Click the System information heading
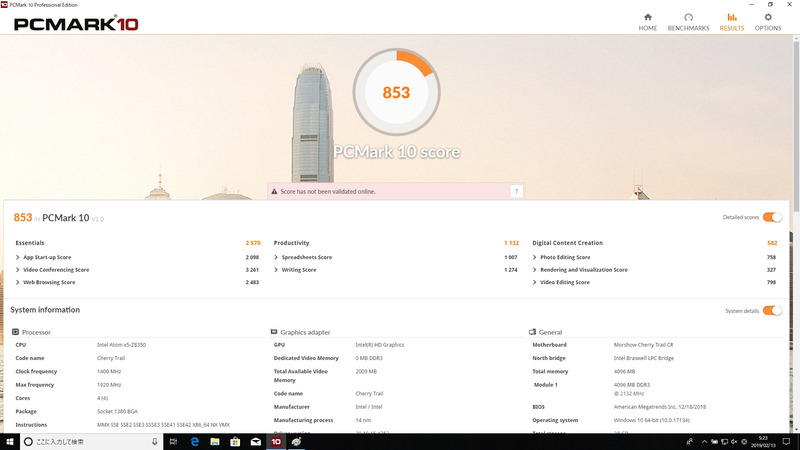This screenshot has height=450, width=800. pyautogui.click(x=45, y=310)
